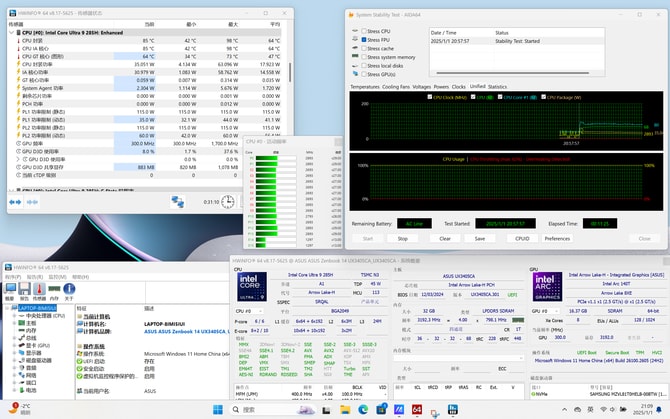Viewport: 670px width, 419px height.
Task: Open the Sensors (传感器) thermometer icon
Action: pos(40,289)
